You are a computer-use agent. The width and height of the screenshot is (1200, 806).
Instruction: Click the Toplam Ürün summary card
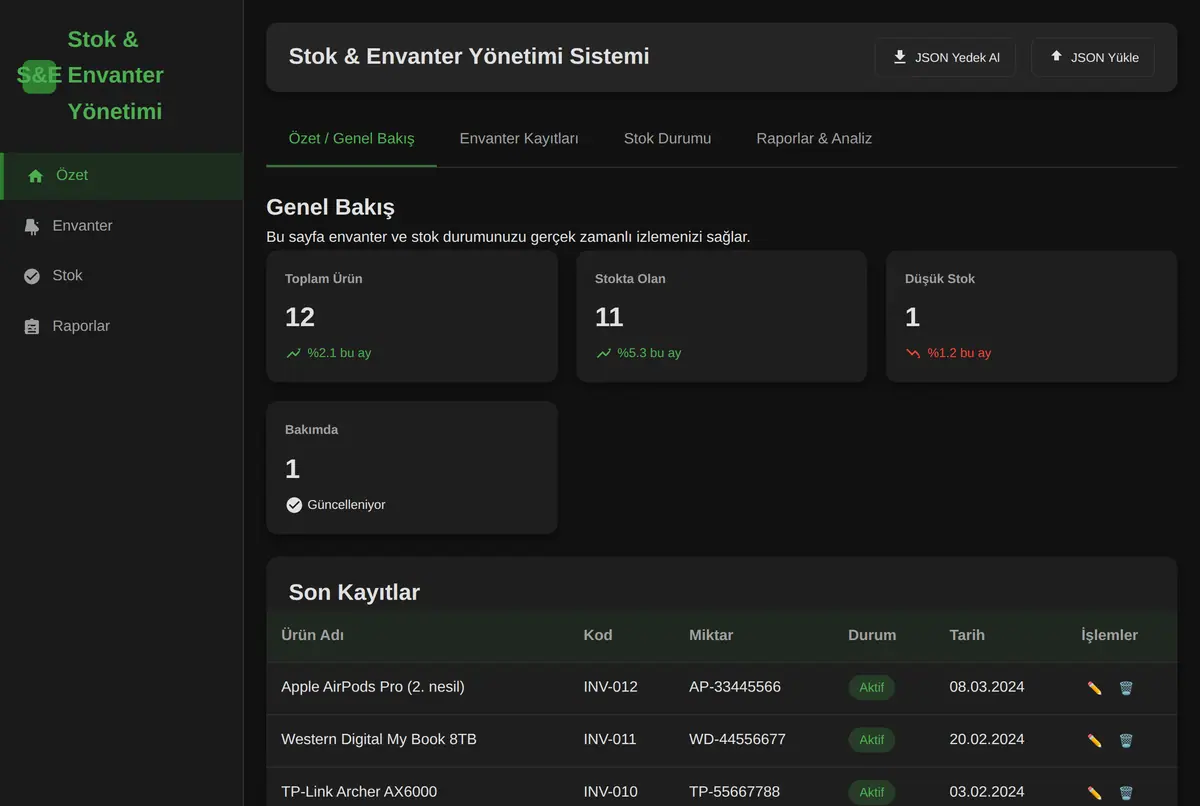pyautogui.click(x=412, y=316)
